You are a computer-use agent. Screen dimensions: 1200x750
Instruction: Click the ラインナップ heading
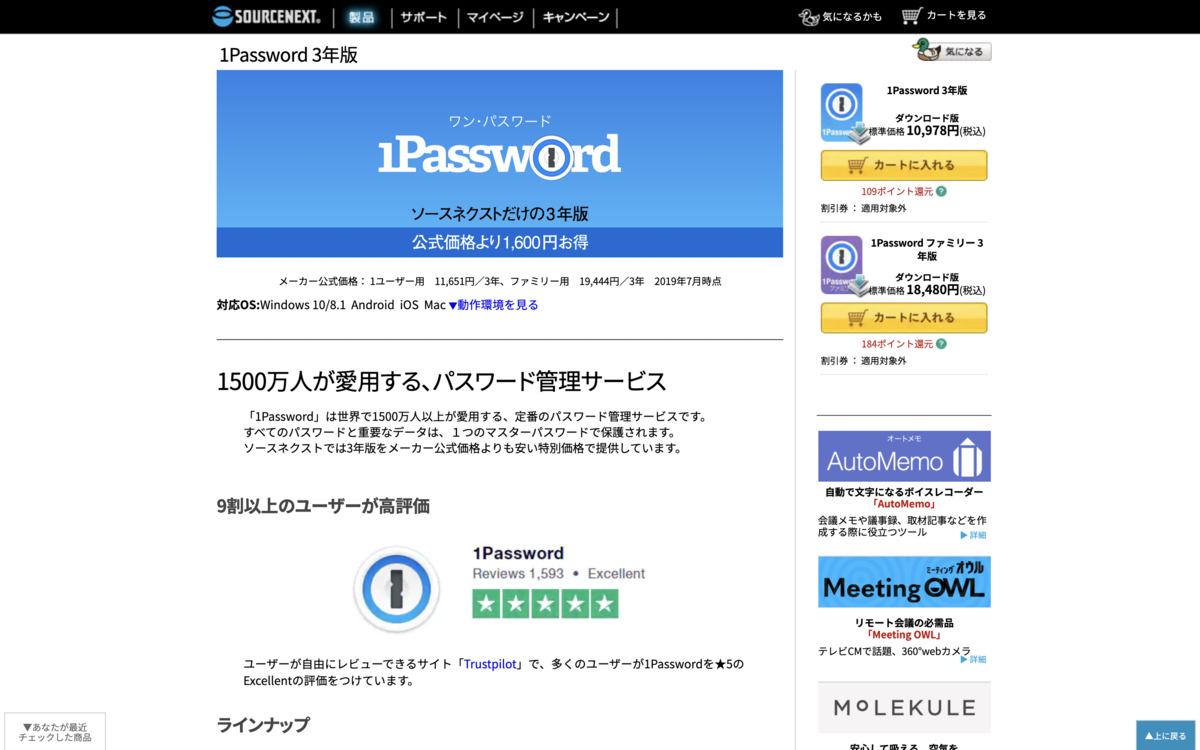263,725
